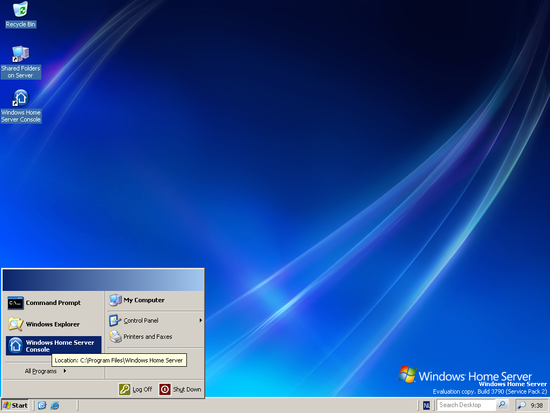Launch Command Prompt from Start menu

point(53,303)
